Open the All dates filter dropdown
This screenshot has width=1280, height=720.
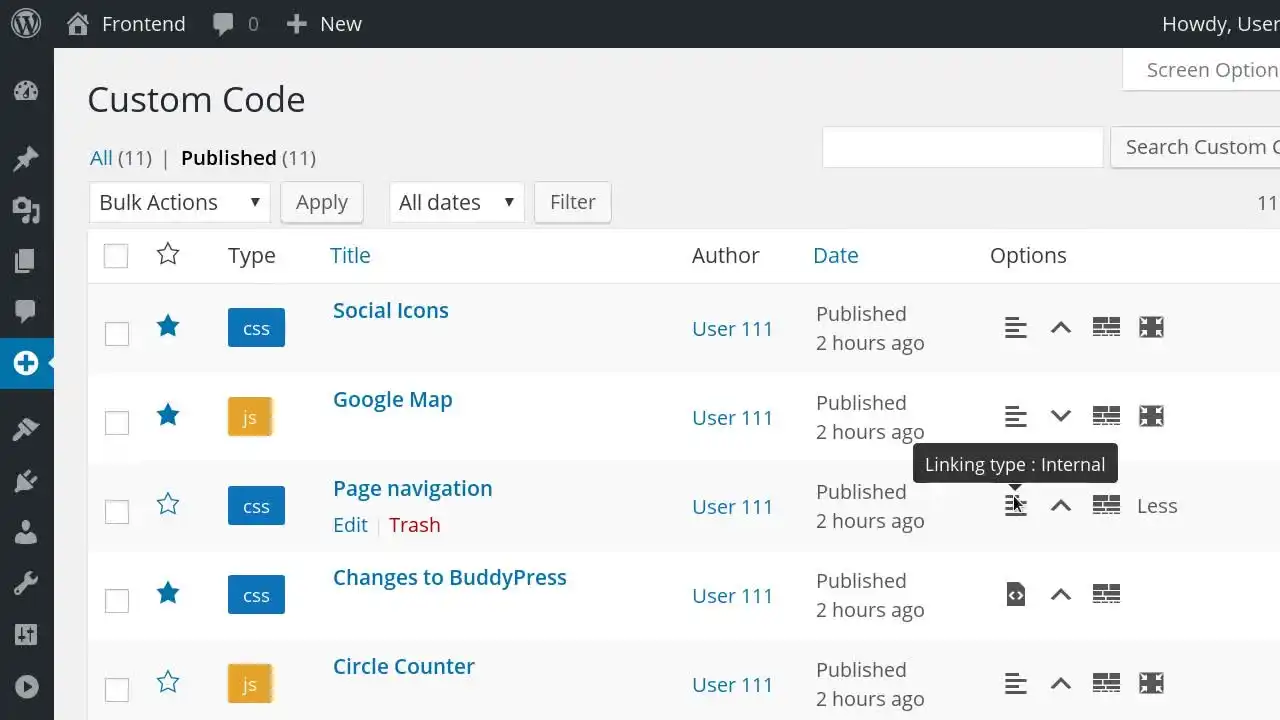[456, 202]
